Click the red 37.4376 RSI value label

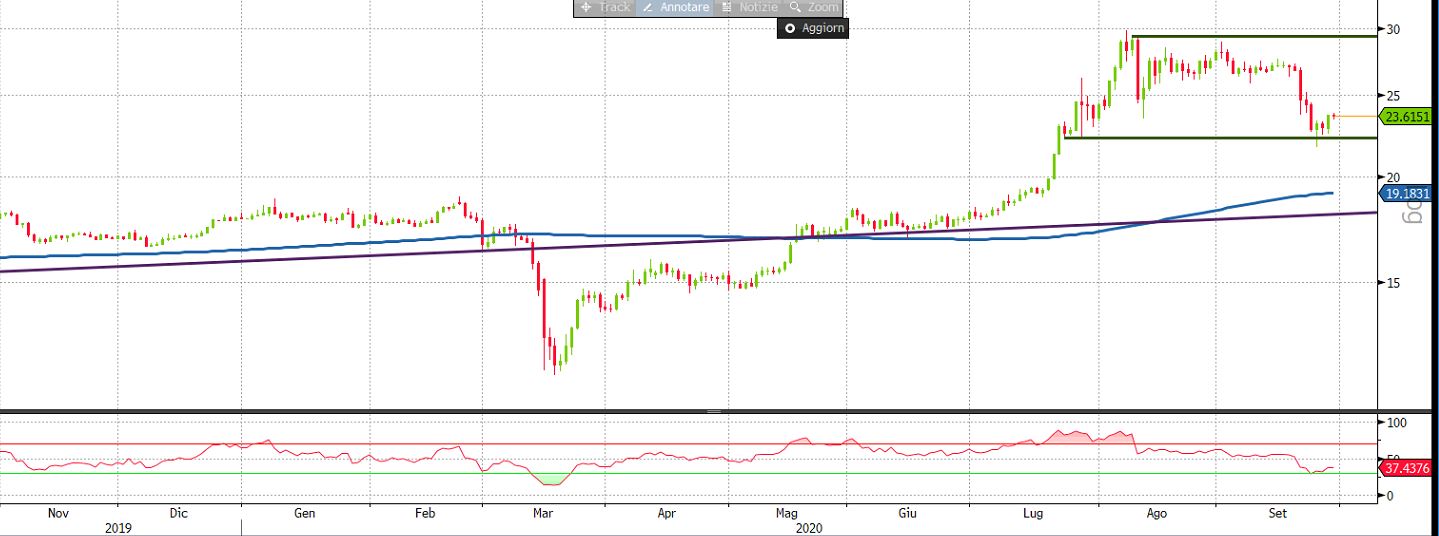1409,467
